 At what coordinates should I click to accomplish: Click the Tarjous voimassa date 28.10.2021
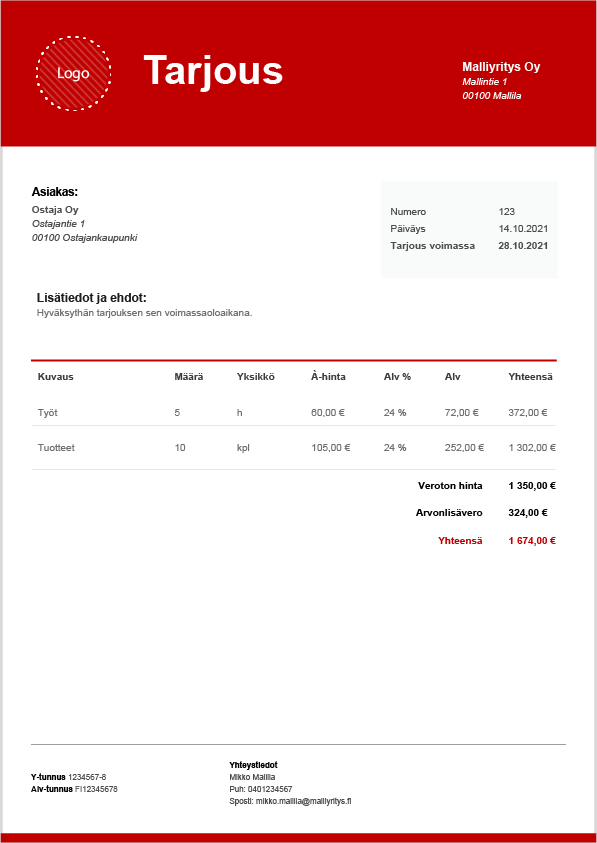tap(523, 246)
